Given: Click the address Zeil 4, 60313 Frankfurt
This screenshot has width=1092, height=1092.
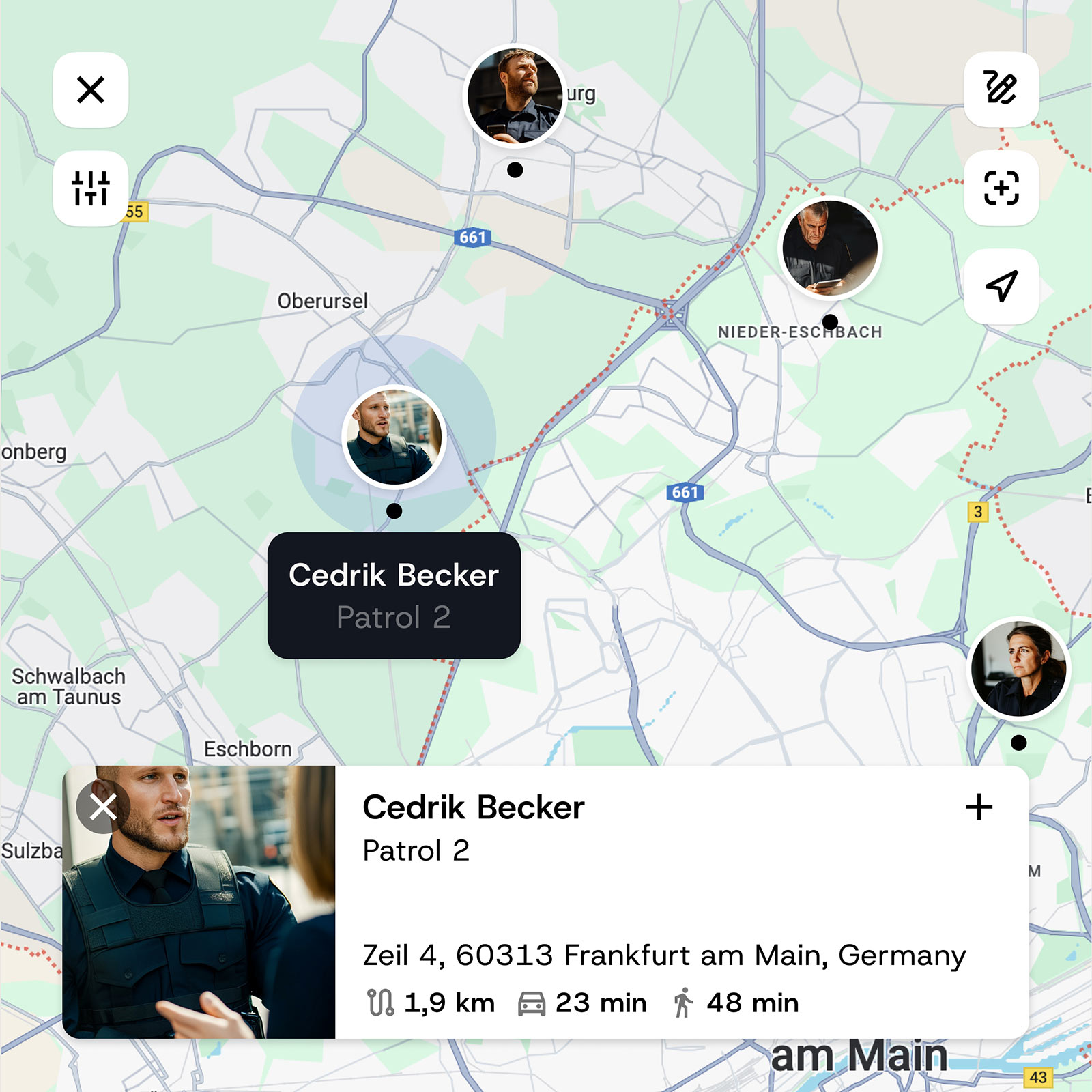Looking at the screenshot, I should coord(664,955).
